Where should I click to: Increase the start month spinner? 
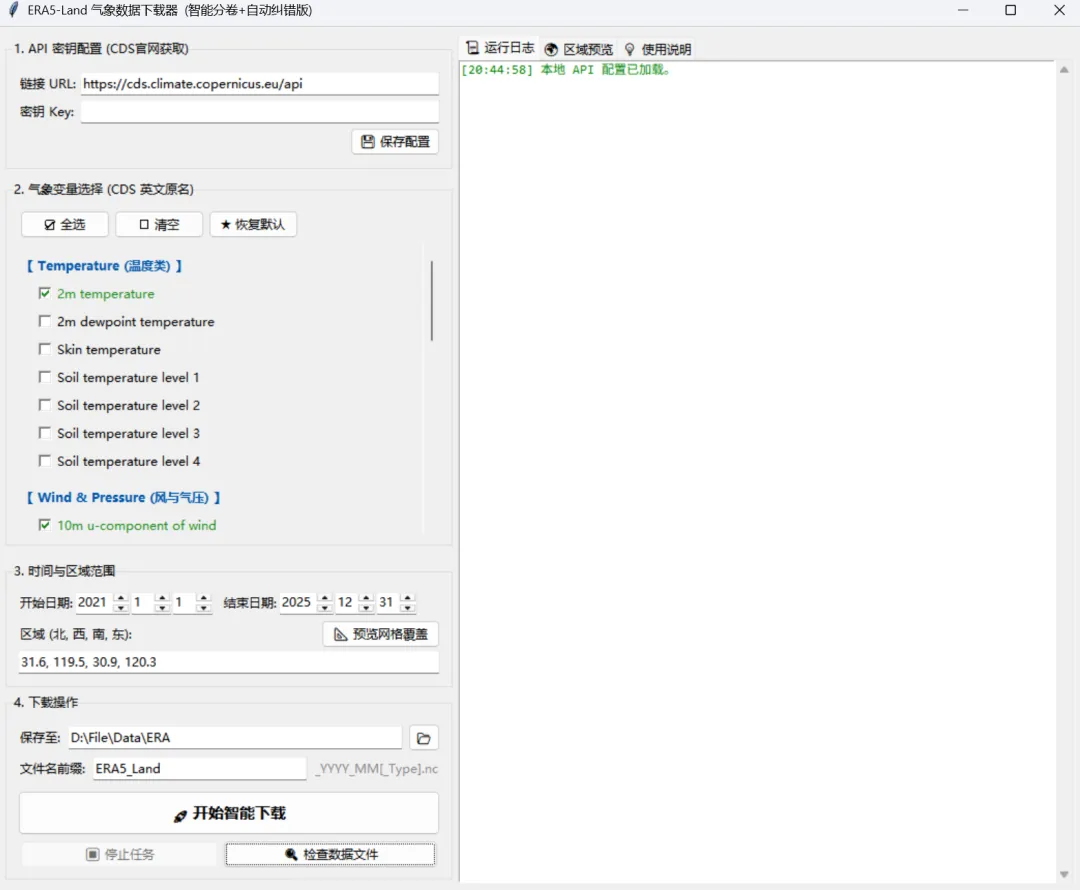162,598
